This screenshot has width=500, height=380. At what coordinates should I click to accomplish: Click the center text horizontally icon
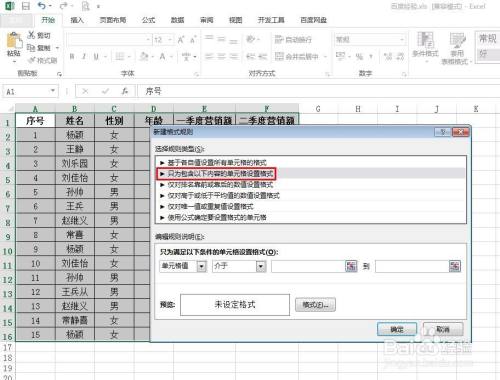221,56
